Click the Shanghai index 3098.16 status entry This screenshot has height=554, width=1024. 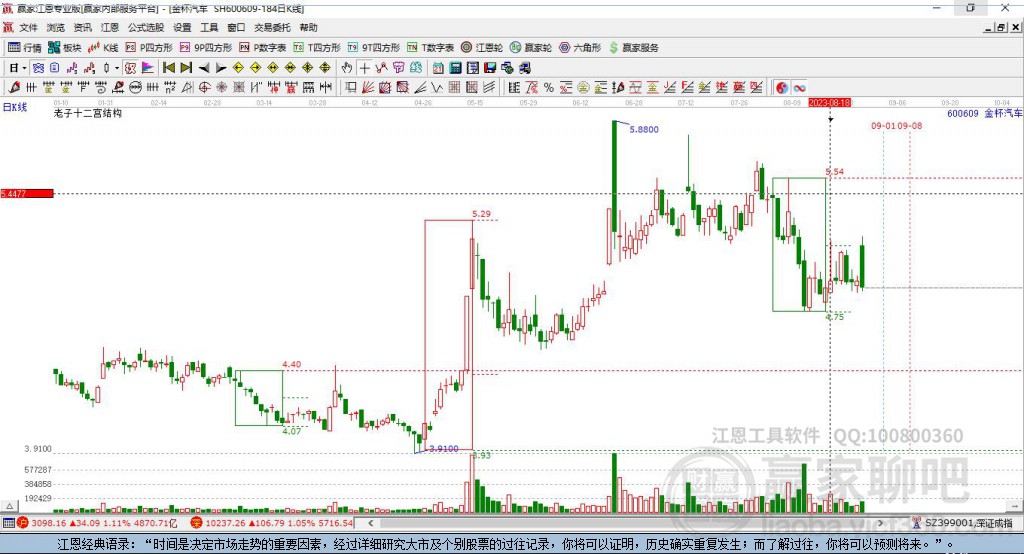click(x=98, y=523)
